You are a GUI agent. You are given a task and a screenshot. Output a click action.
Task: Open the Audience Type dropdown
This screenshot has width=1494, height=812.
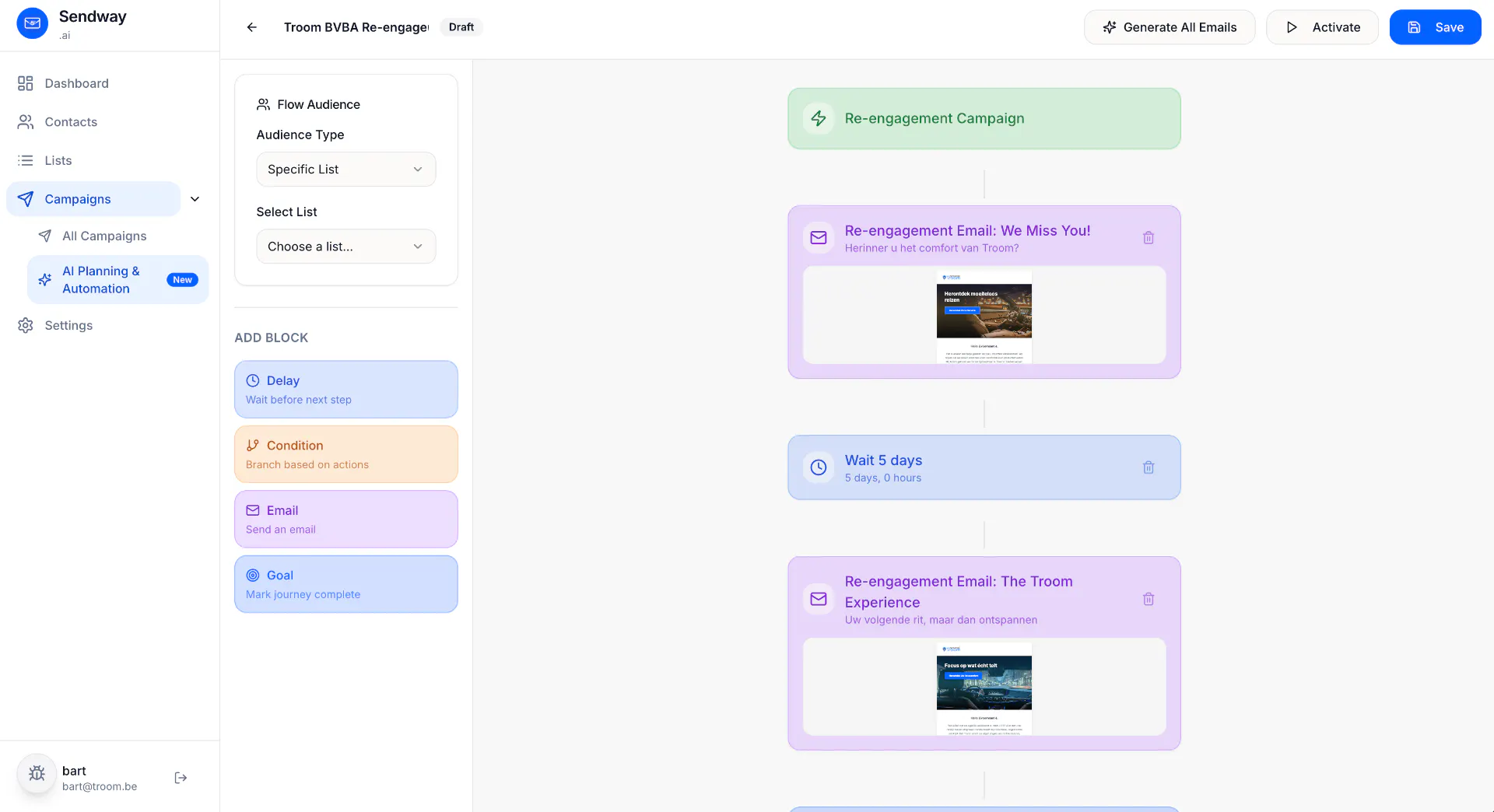pyautogui.click(x=346, y=170)
